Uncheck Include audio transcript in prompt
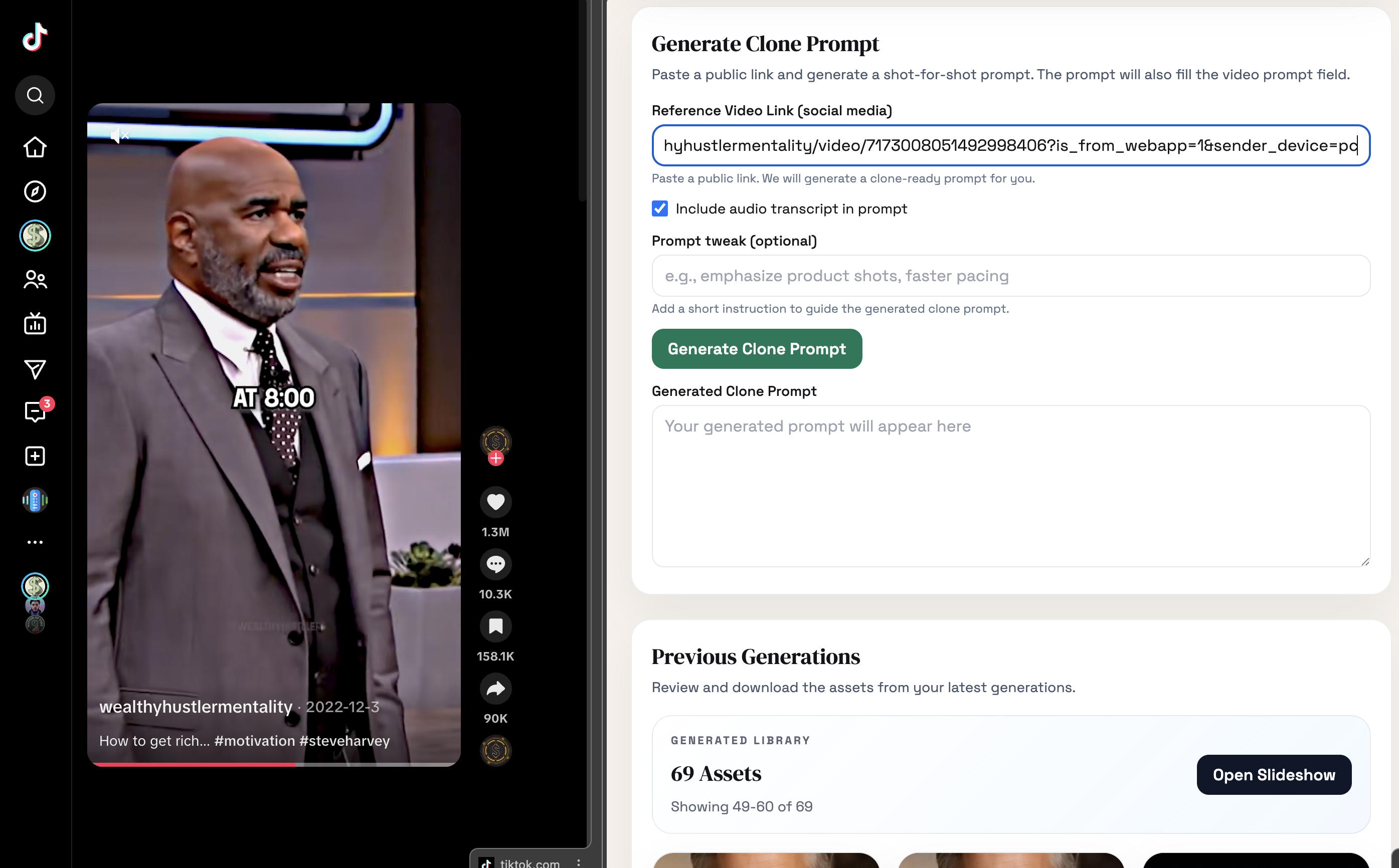 click(x=659, y=208)
